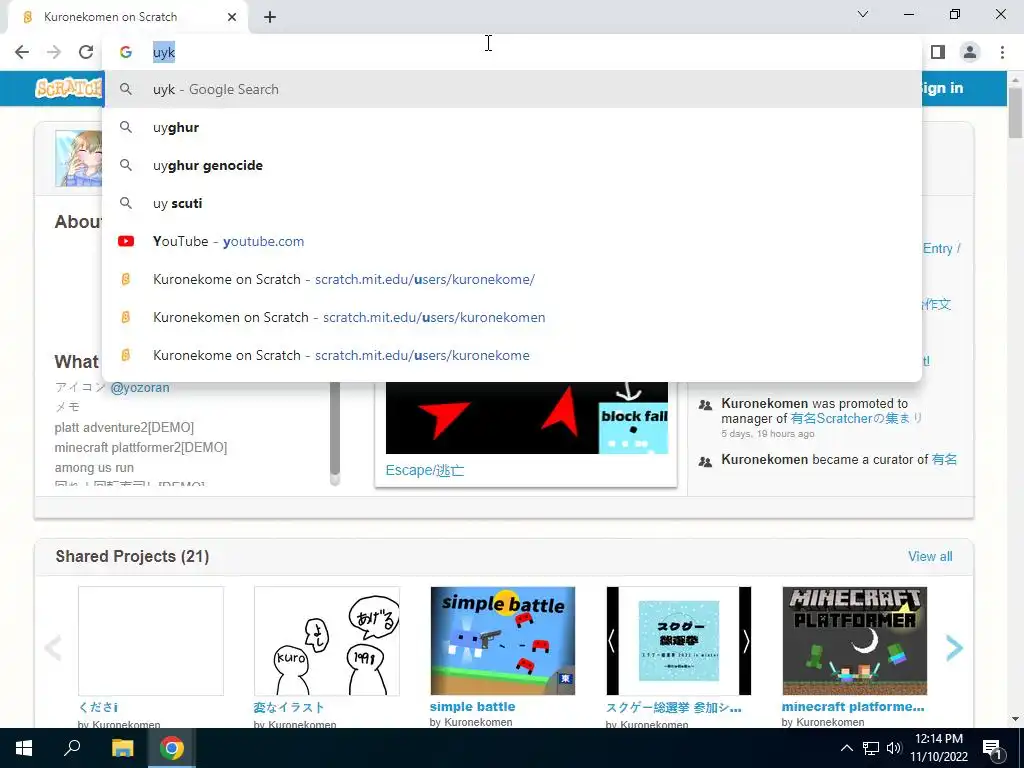Open the simple battle project thumbnail

click(x=503, y=641)
